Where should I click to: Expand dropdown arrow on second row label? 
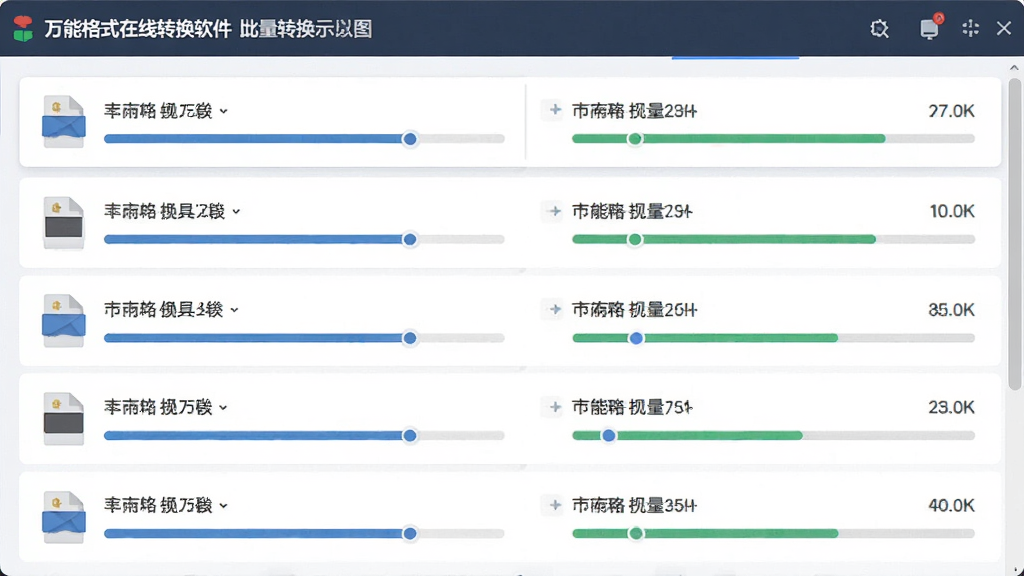tap(236, 212)
